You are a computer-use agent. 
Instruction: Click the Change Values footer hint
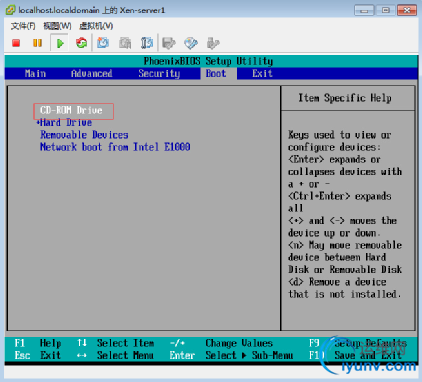(x=239, y=343)
